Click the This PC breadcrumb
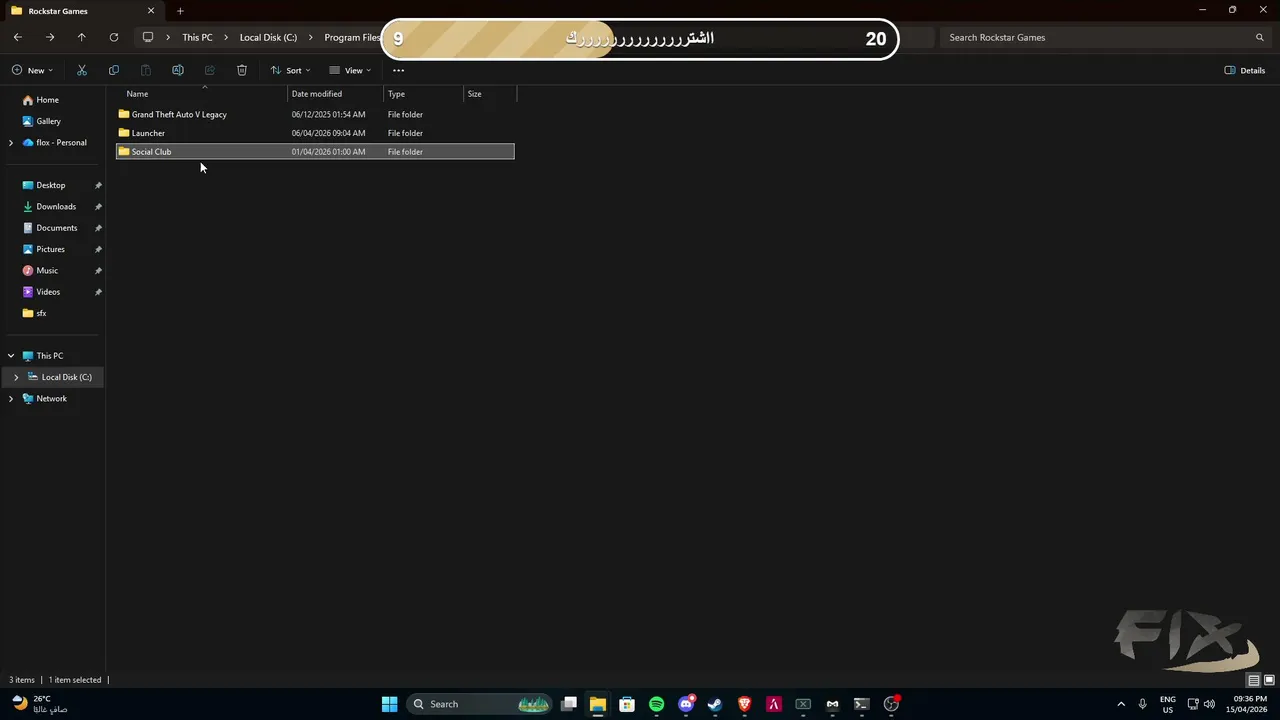This screenshot has width=1280, height=720. tap(197, 37)
